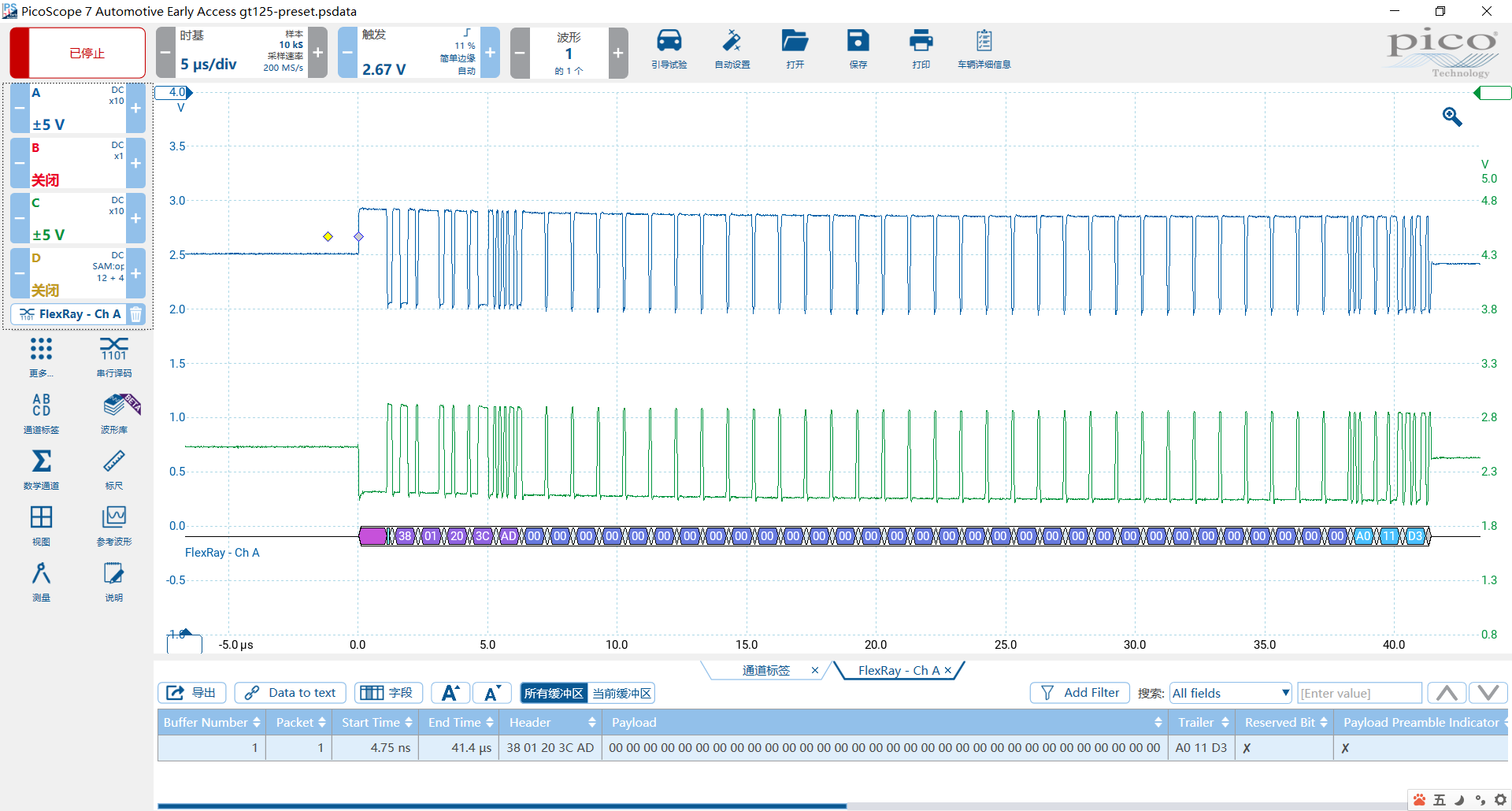Open the waveform library icon
The height and width of the screenshot is (811, 1512).
click(x=114, y=413)
